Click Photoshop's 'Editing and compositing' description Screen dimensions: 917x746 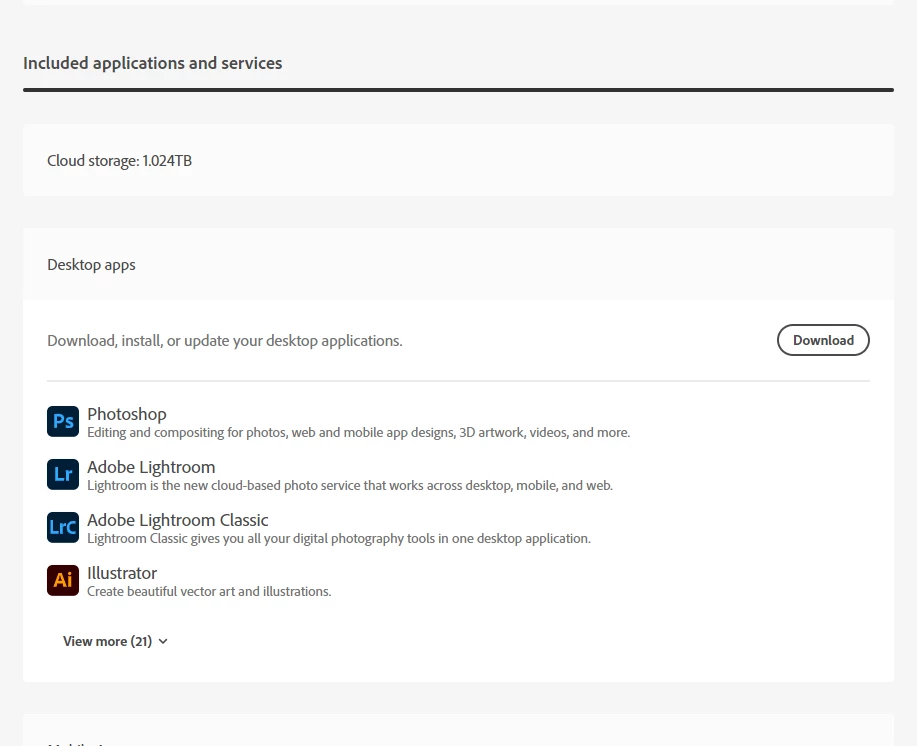(358, 433)
